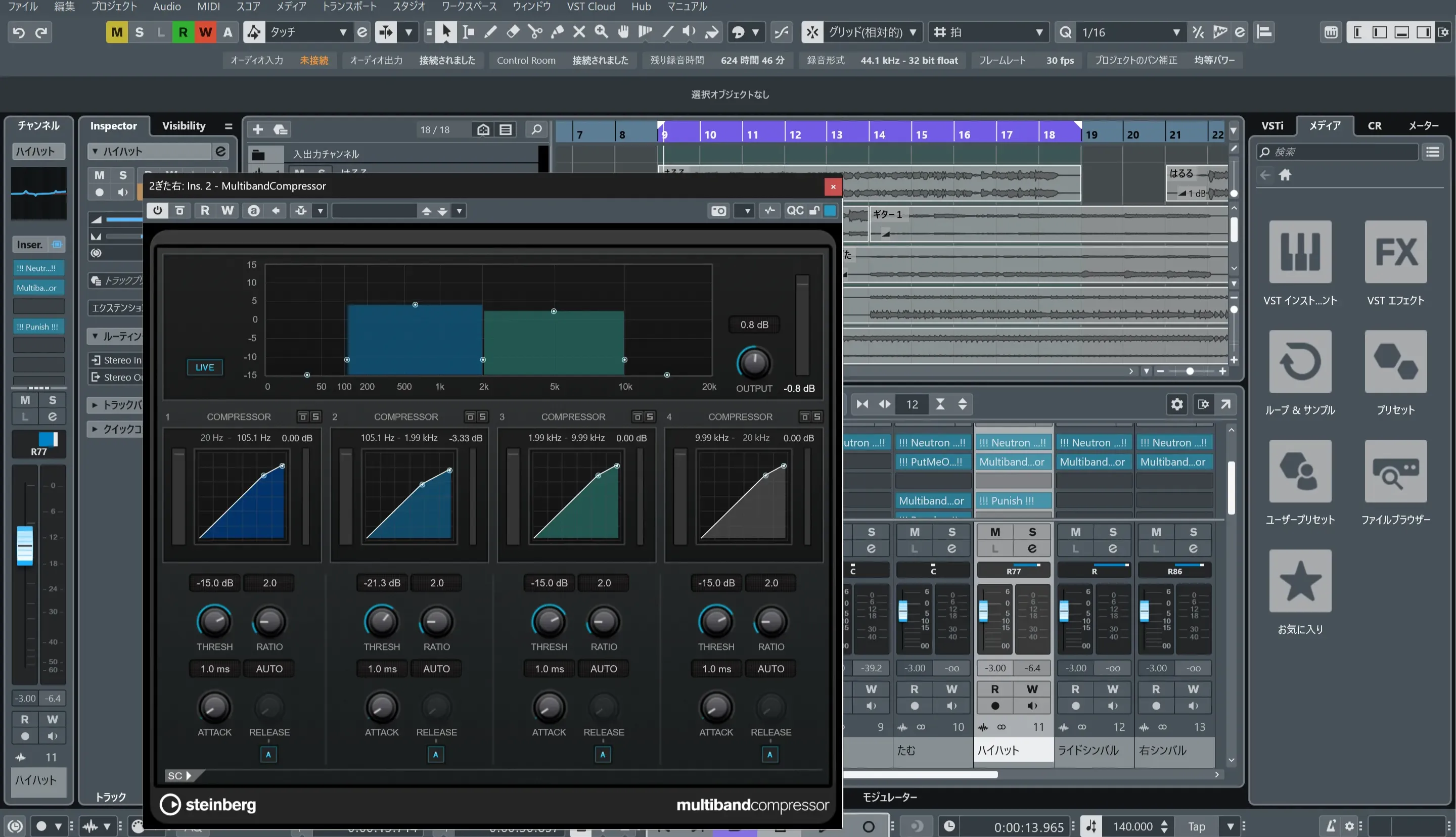Switch to the Visibility tab
This screenshot has height=837, width=1456.
[184, 126]
